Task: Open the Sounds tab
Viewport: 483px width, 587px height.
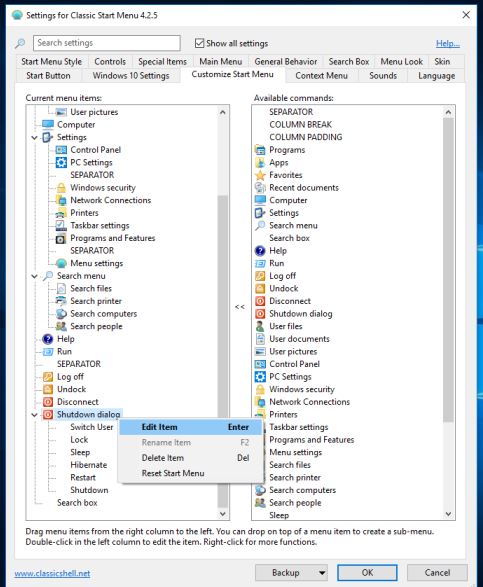Action: [383, 76]
